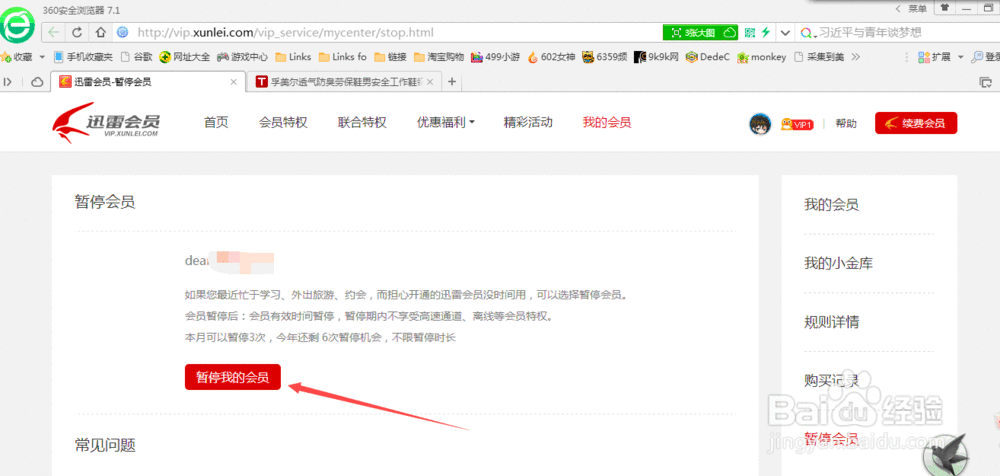1000x476 pixels.
Task: Expand the 优惠福利 dropdown menu
Action: tap(446, 123)
